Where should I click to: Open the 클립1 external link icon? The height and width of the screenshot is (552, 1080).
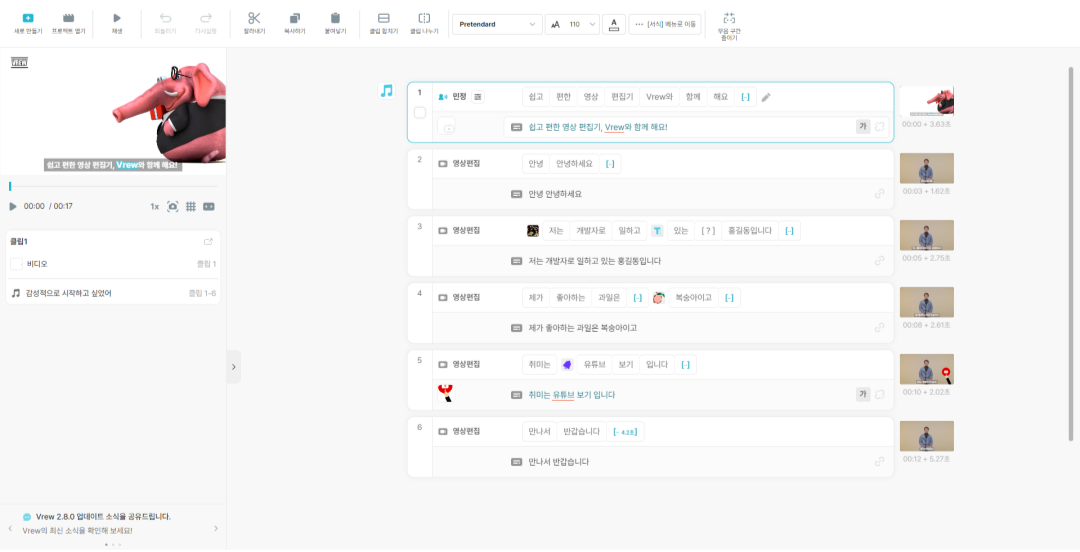pyautogui.click(x=209, y=242)
